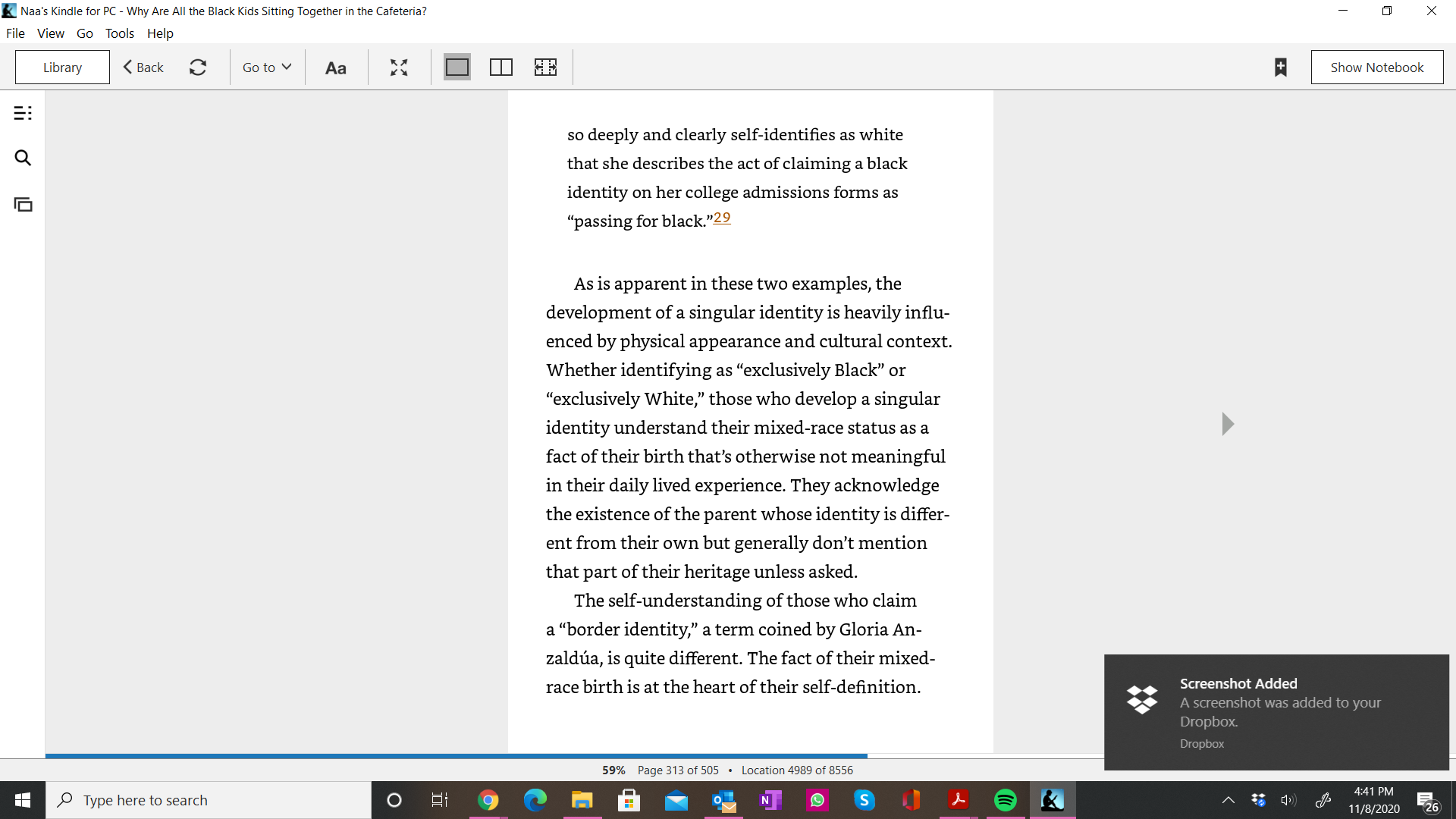
Task: Open the search magnifier in the sidebar
Action: (x=23, y=158)
